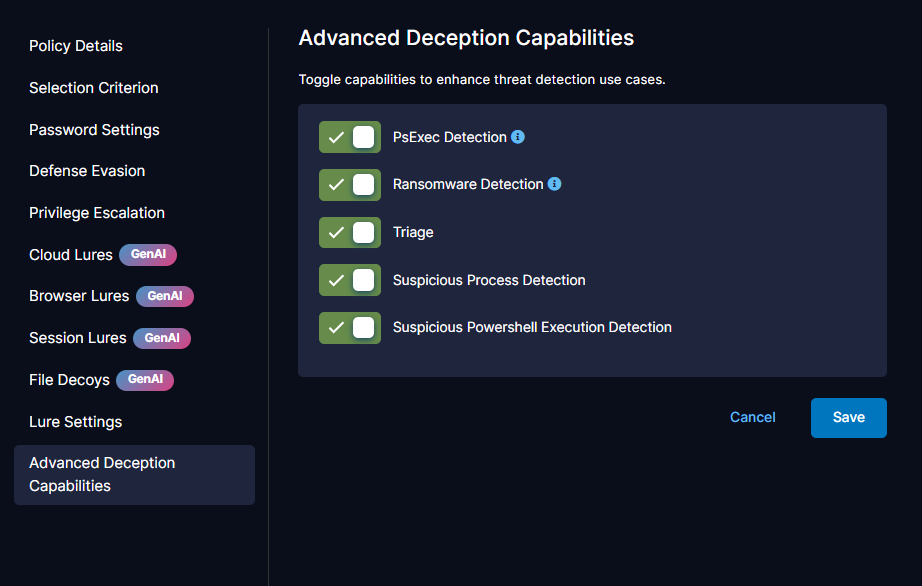Select Privilege Escalation in the sidebar
922x586 pixels.
pos(97,213)
